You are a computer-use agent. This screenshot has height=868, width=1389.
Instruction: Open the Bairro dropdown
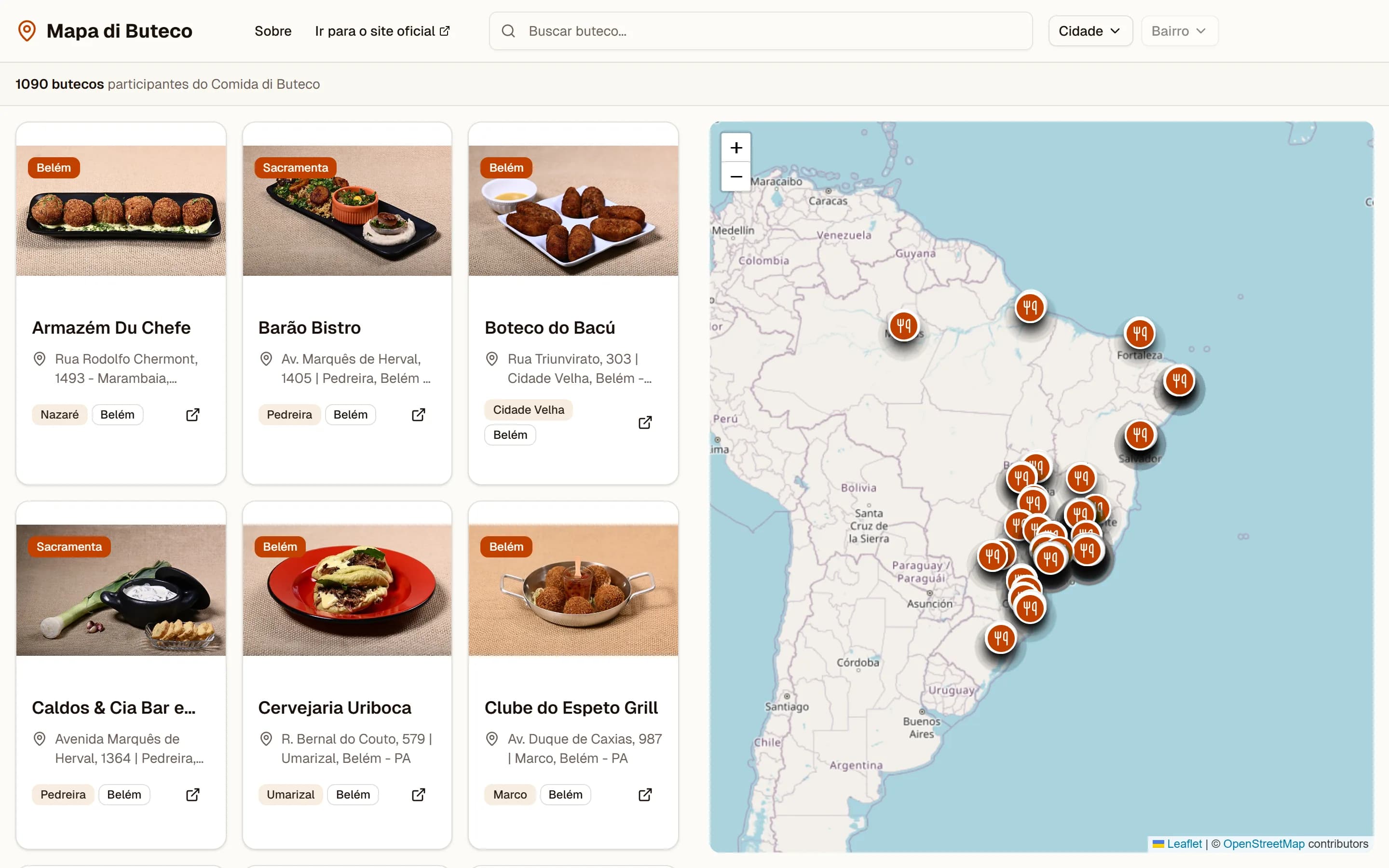(x=1179, y=31)
